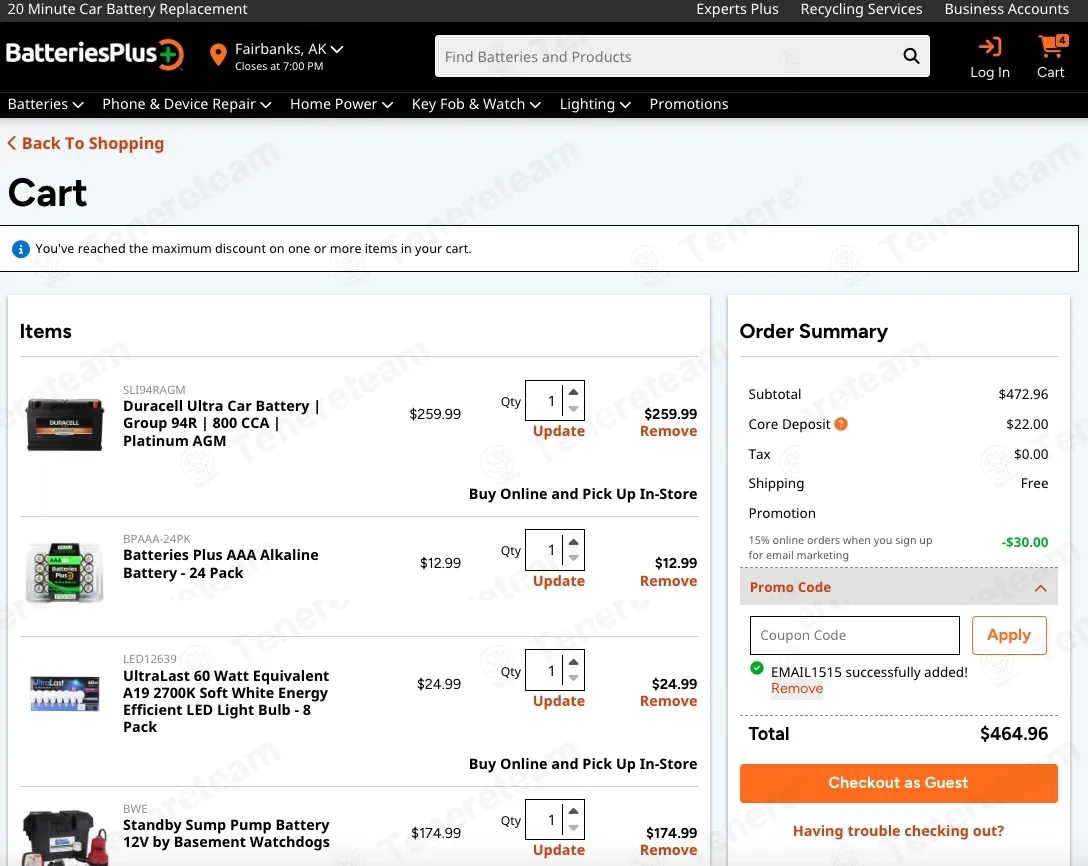The image size is (1088, 866).
Task: Click the Checkout as Guest button
Action: pos(898,783)
